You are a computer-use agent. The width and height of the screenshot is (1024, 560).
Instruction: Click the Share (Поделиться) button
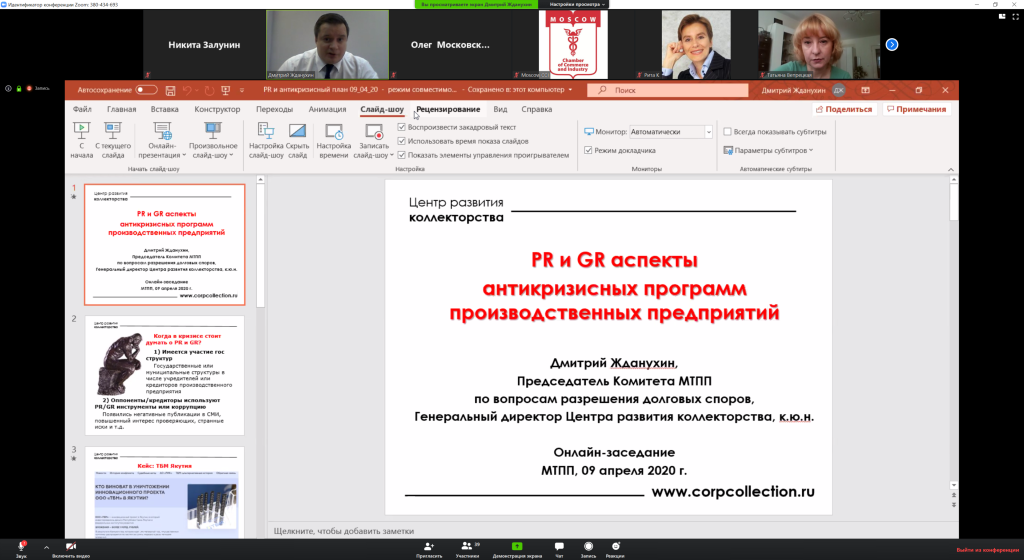click(x=843, y=109)
